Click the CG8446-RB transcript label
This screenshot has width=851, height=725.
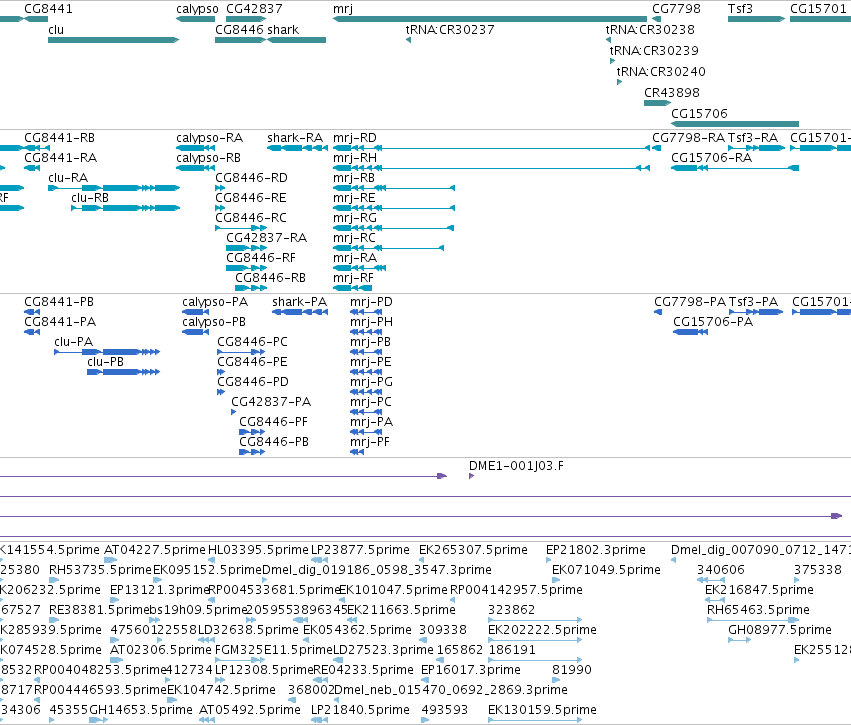(270, 278)
